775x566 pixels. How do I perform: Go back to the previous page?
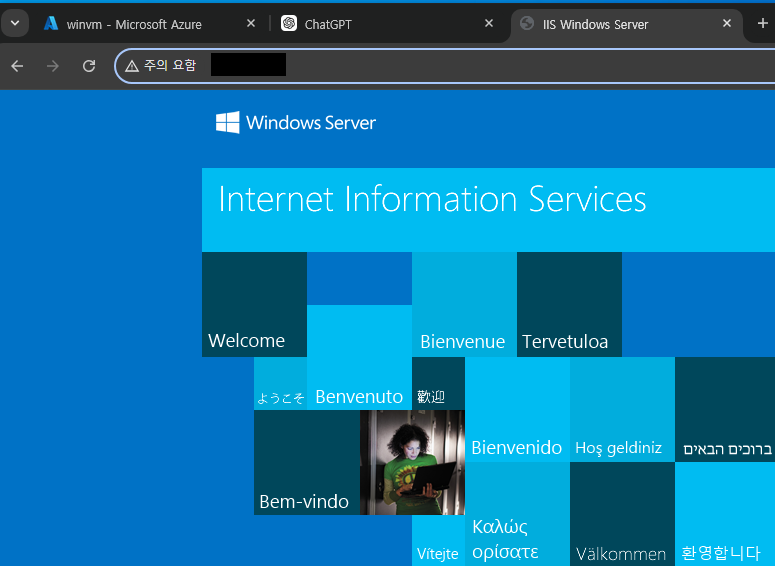(x=17, y=66)
